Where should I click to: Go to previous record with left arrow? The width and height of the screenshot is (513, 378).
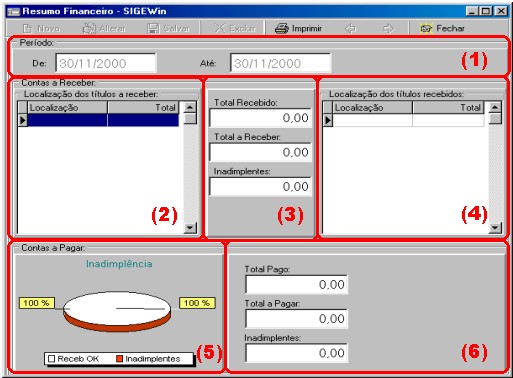pyautogui.click(x=351, y=29)
